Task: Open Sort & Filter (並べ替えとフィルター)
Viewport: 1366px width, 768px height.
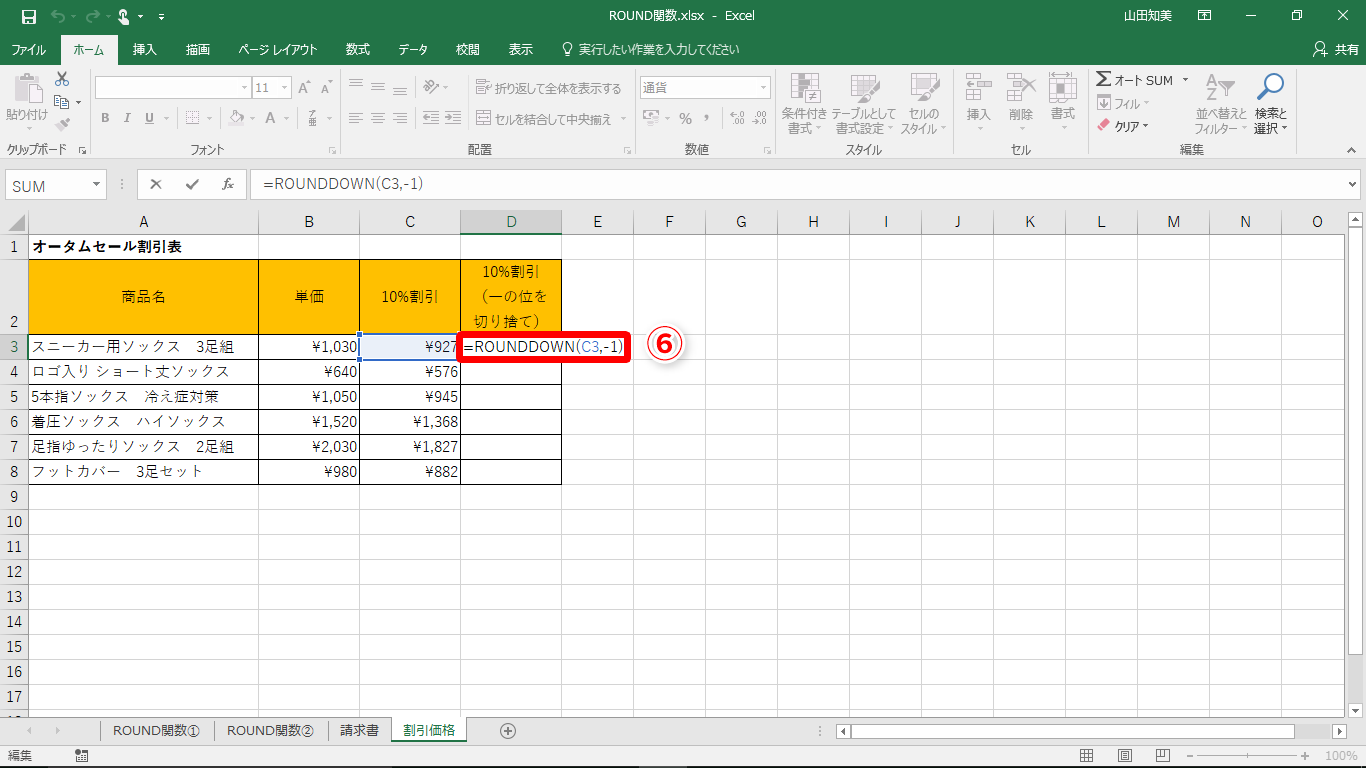Action: click(1219, 103)
